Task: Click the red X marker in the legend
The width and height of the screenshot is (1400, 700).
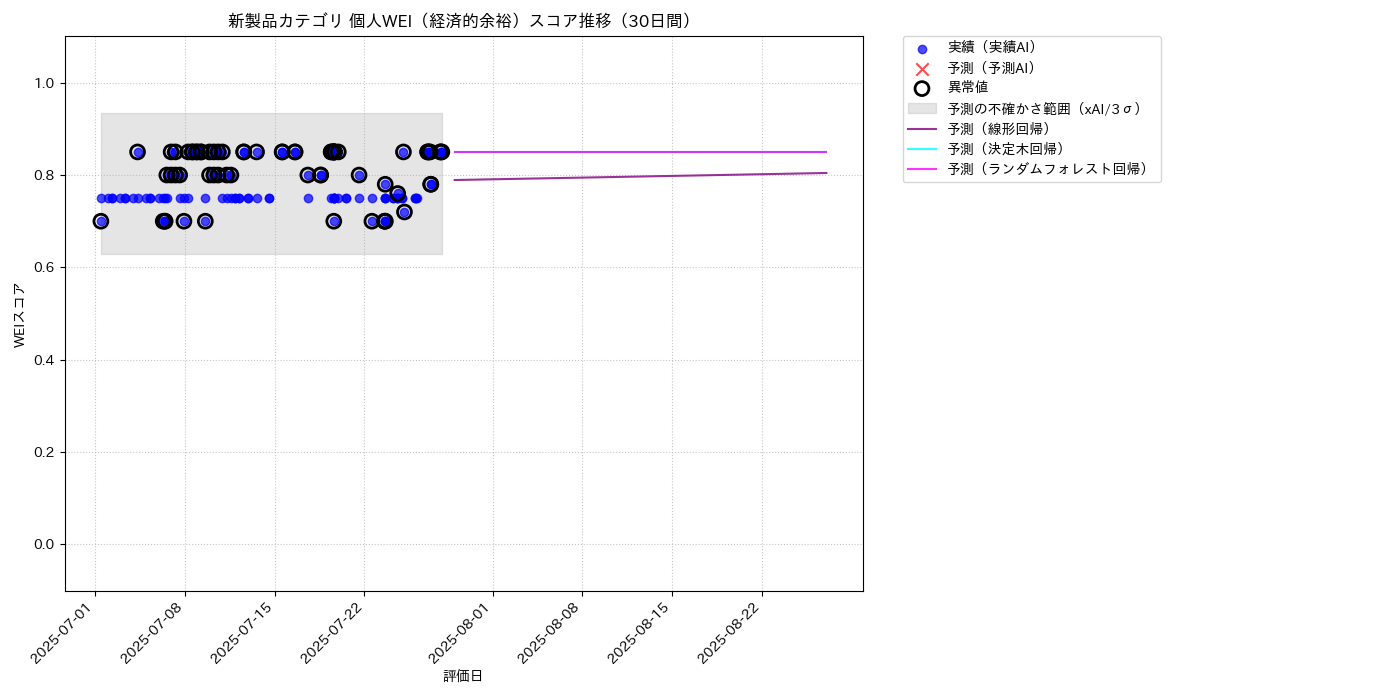Action: coord(922,69)
